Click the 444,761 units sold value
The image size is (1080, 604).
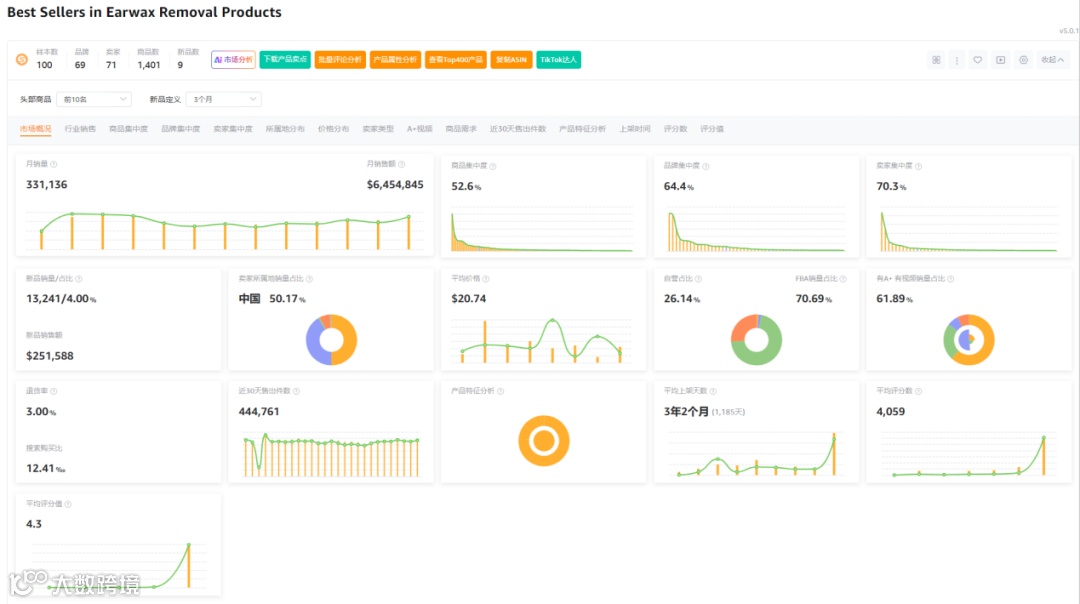click(x=259, y=412)
